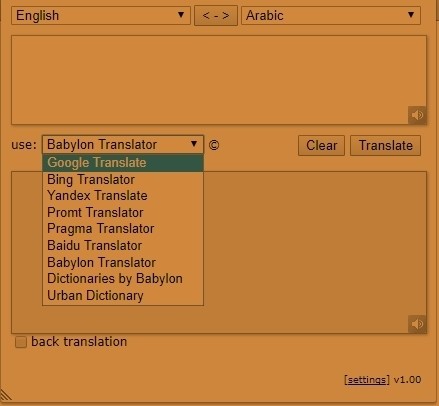This screenshot has width=439, height=406.
Task: Choose Google Translate from the list
Action: tap(123, 163)
